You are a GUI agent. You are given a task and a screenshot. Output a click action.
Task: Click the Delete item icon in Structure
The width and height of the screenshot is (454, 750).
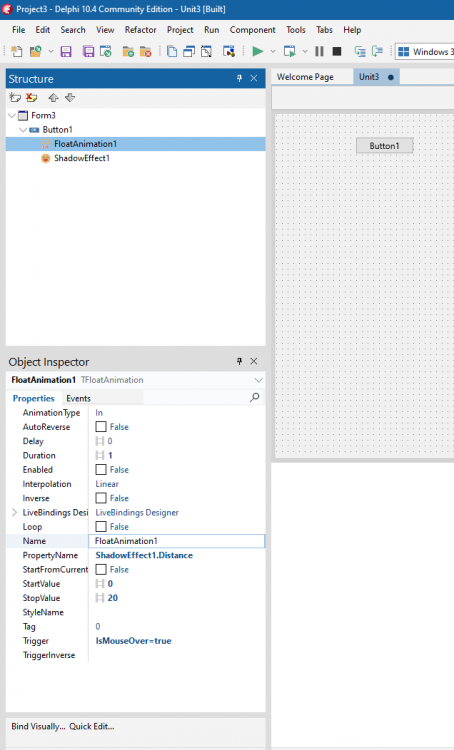pos(32,98)
